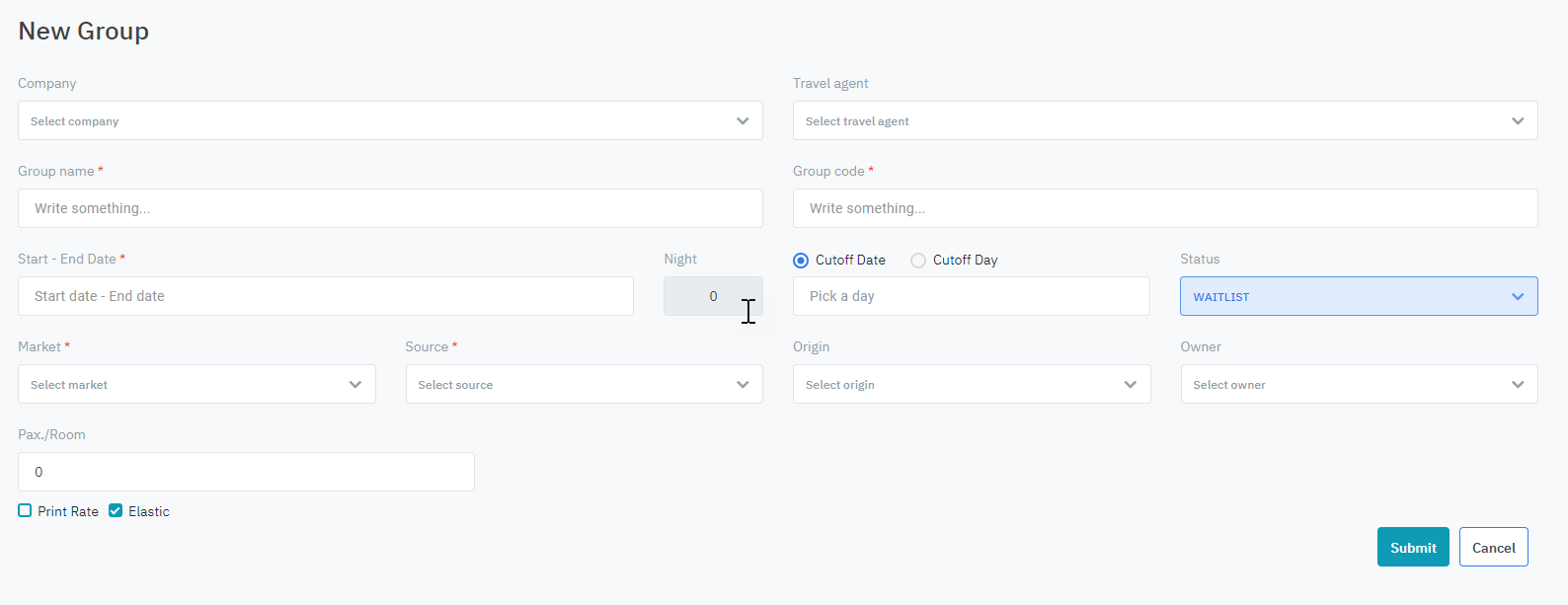Enable the Print Rate checkbox
The height and width of the screenshot is (605, 1568).
[25, 511]
